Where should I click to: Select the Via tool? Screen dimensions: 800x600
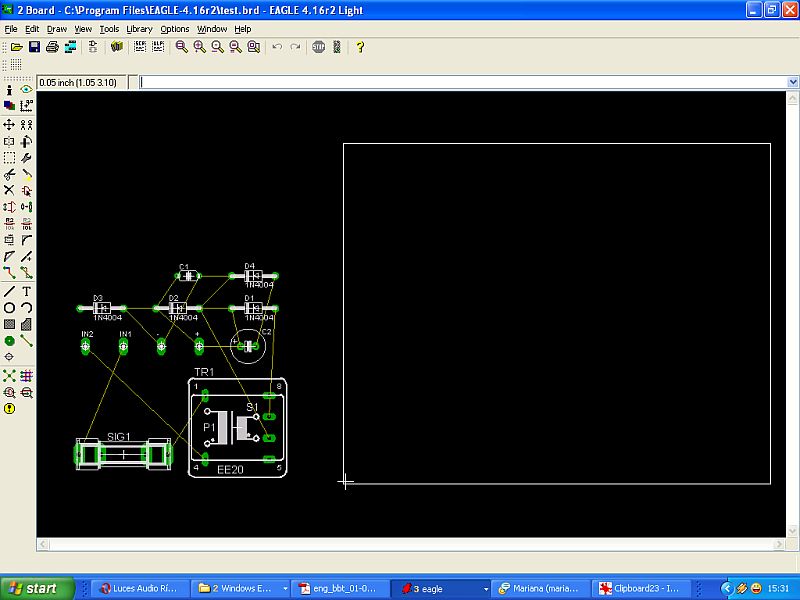[x=9, y=341]
